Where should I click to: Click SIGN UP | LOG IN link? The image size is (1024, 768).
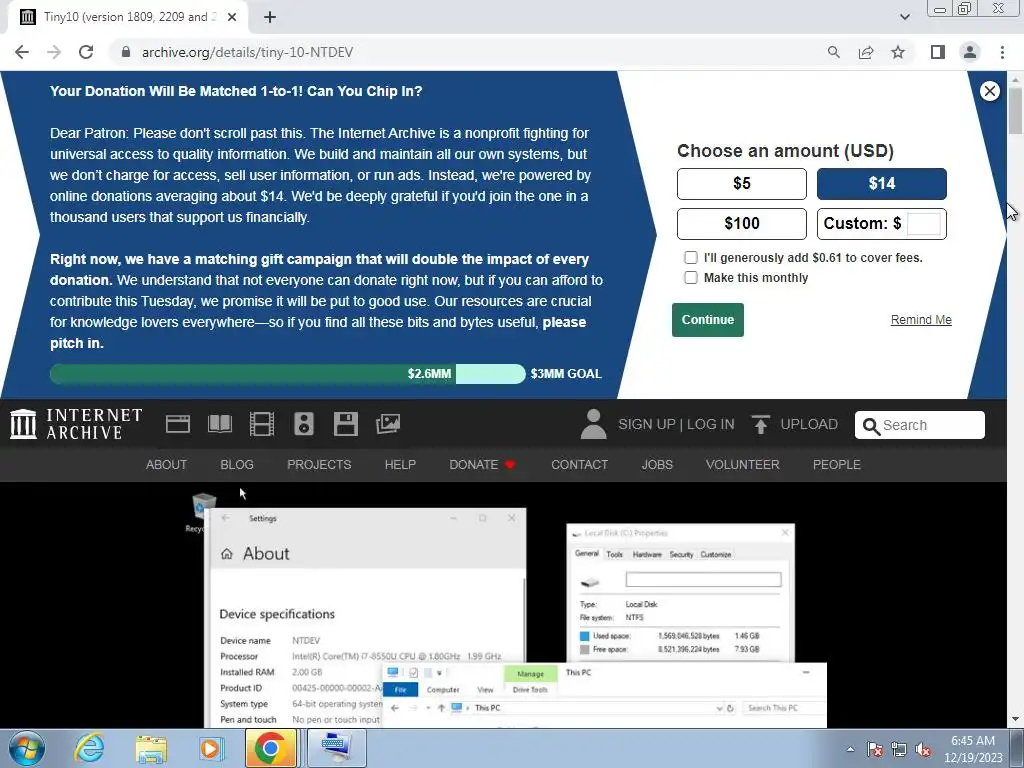pyautogui.click(x=676, y=424)
